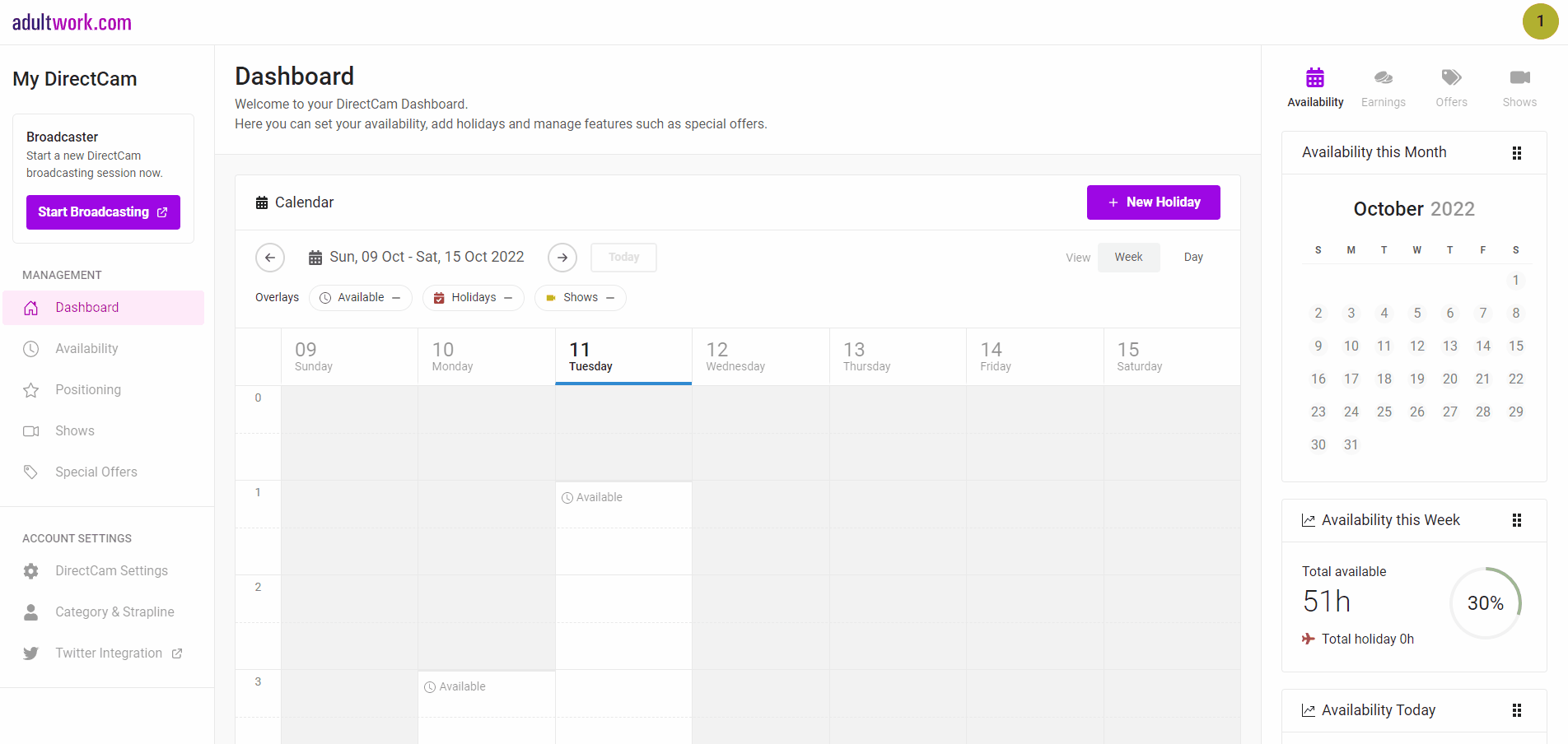Click the next week arrow icon
The height and width of the screenshot is (744, 1568).
click(x=562, y=258)
